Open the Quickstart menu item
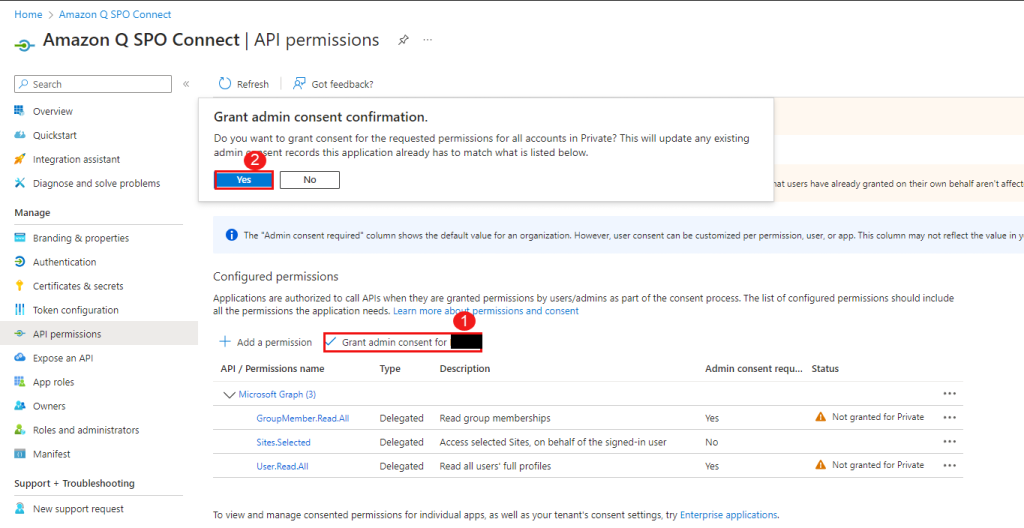1024x528 pixels. [x=55, y=135]
